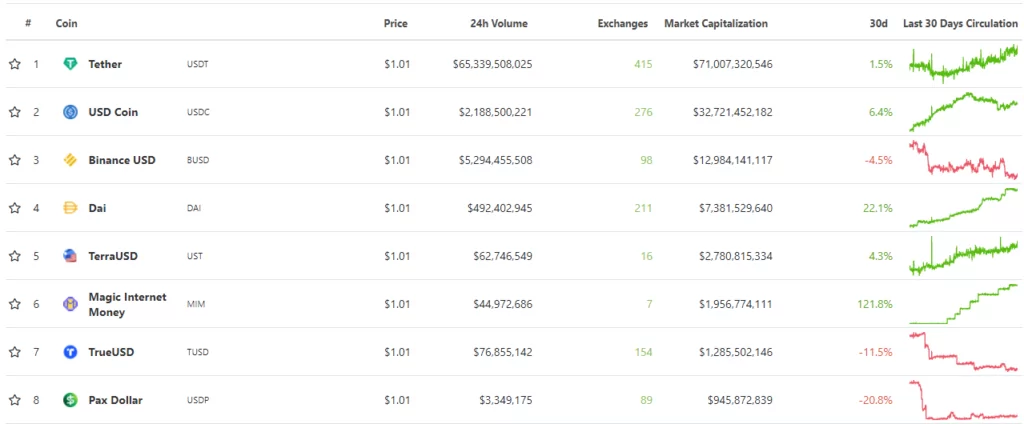Sort the table by Price header
1024x424 pixels.
395,23
